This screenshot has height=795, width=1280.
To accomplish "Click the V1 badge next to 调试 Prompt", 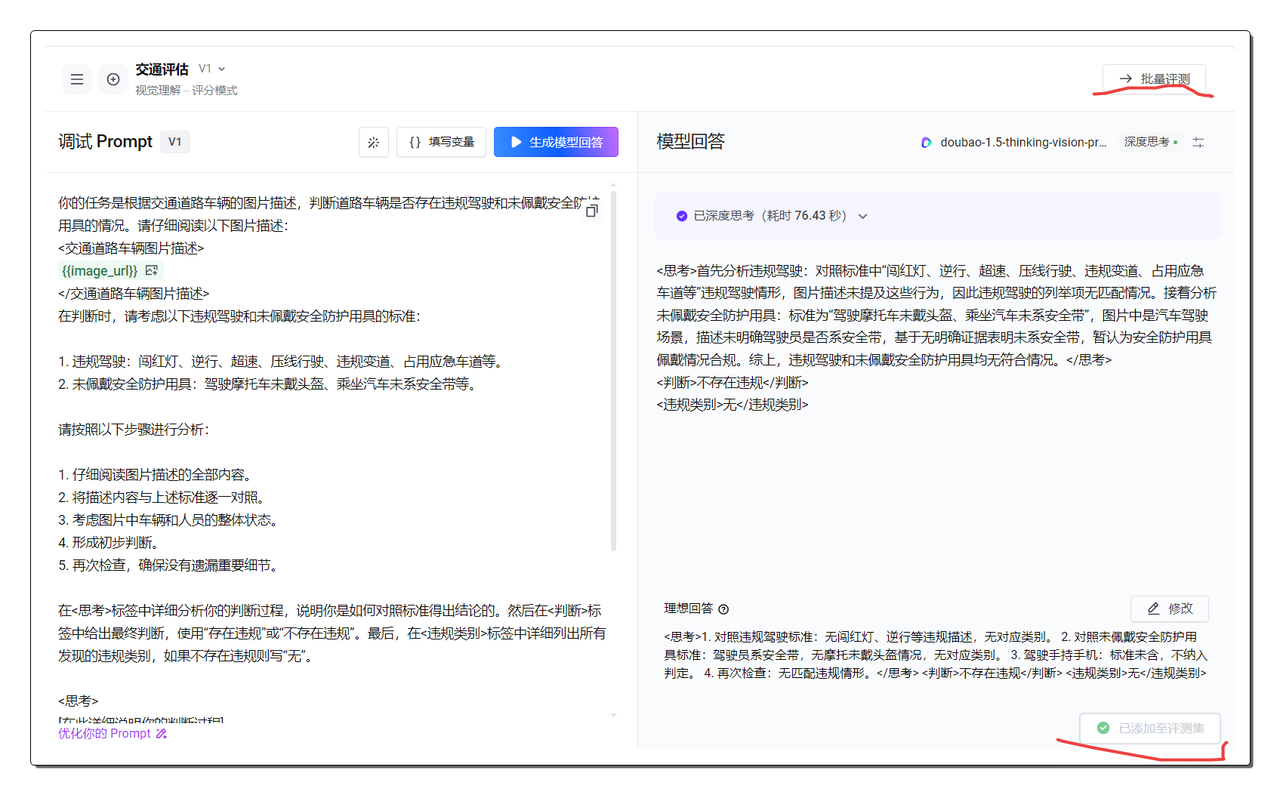I will click(x=175, y=142).
